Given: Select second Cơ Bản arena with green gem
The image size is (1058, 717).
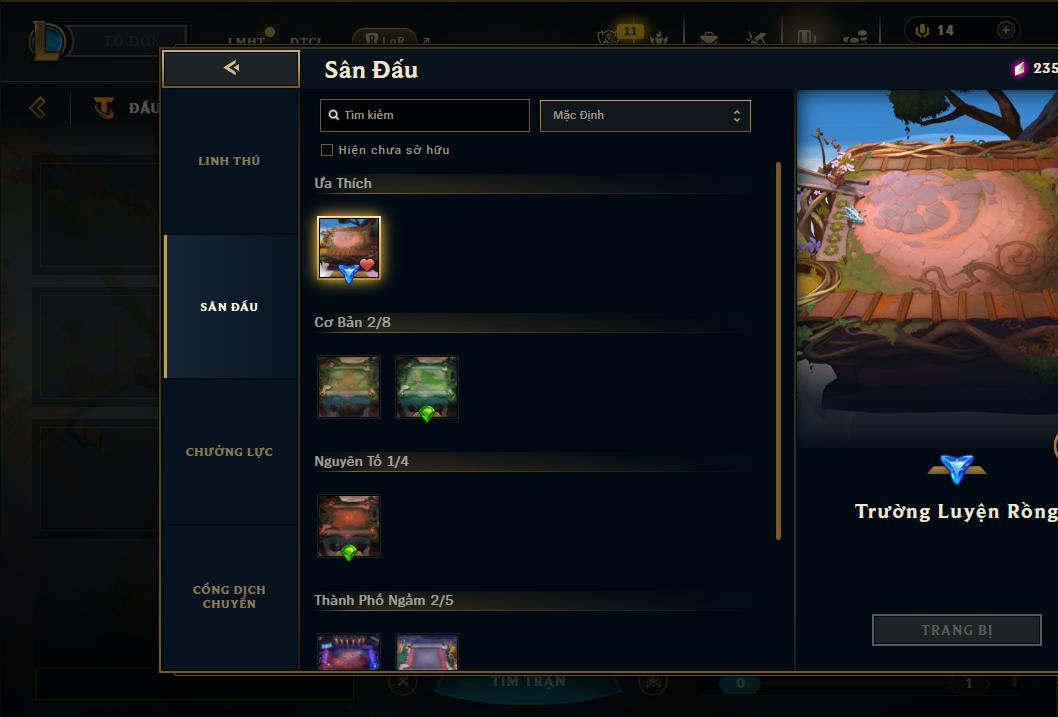Looking at the screenshot, I should pos(426,387).
